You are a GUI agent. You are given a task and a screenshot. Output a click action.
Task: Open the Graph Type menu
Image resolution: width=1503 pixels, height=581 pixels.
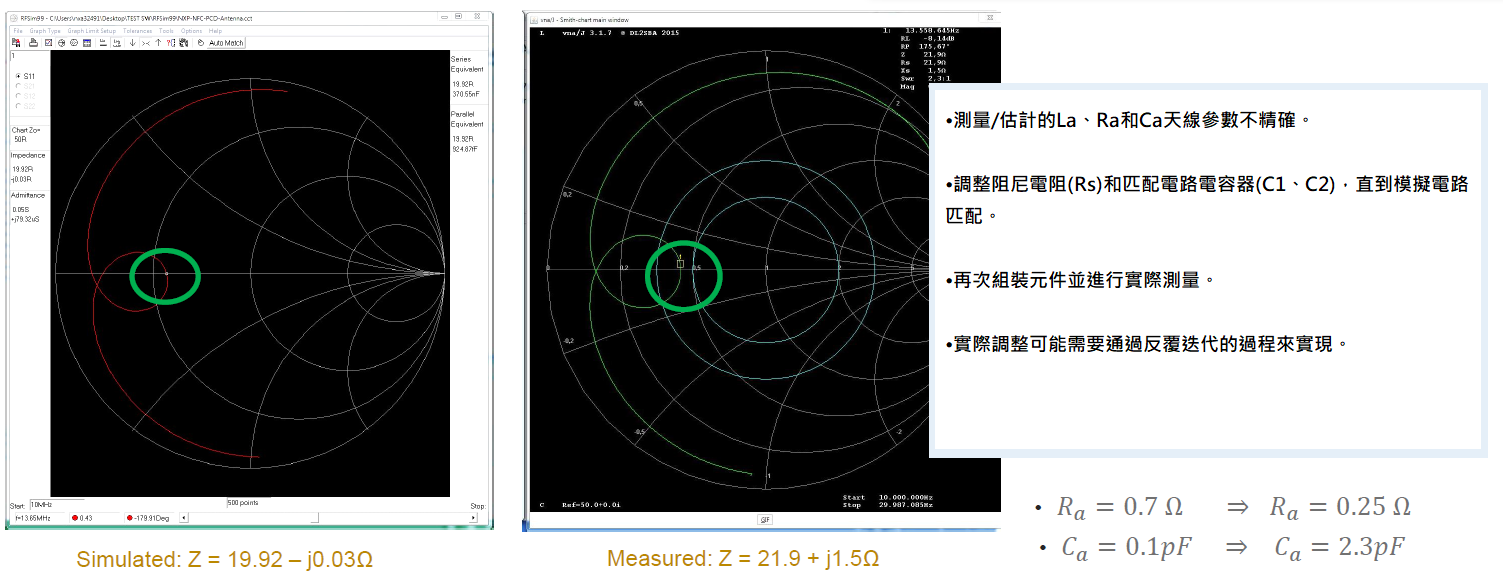click(x=45, y=31)
